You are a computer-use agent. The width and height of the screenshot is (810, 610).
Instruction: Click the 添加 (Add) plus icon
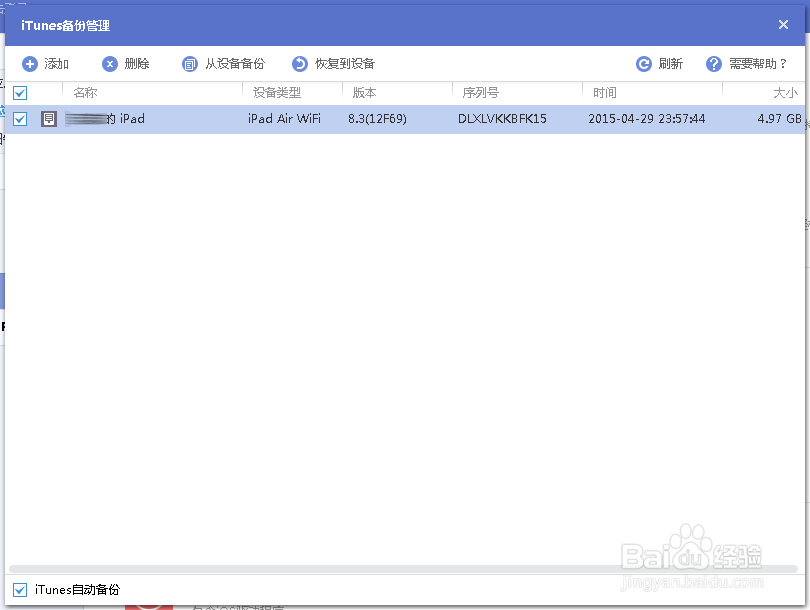coord(29,63)
